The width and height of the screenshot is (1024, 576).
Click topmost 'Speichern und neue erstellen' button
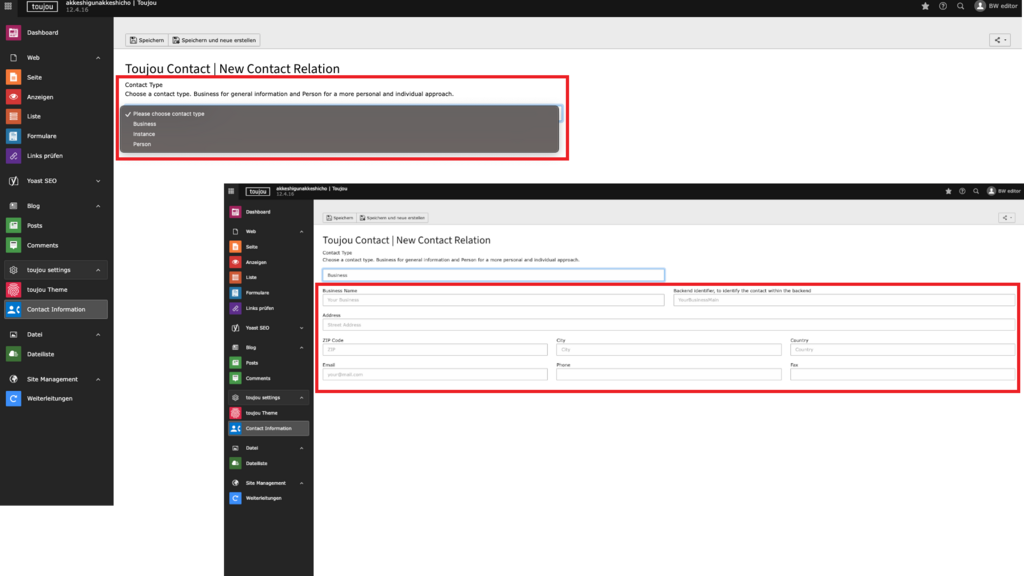[x=214, y=40]
